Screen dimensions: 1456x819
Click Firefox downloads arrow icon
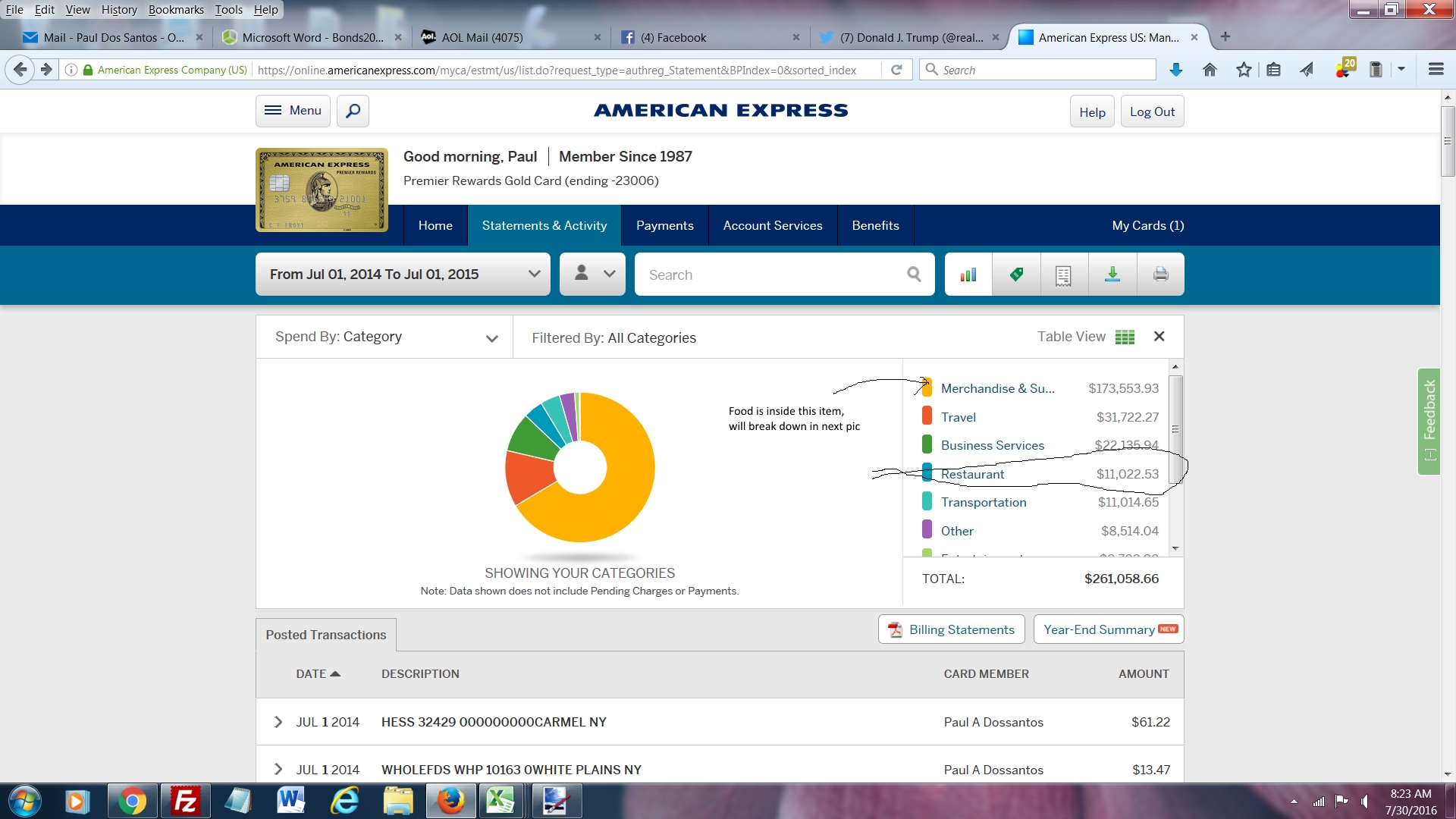[x=1175, y=70]
